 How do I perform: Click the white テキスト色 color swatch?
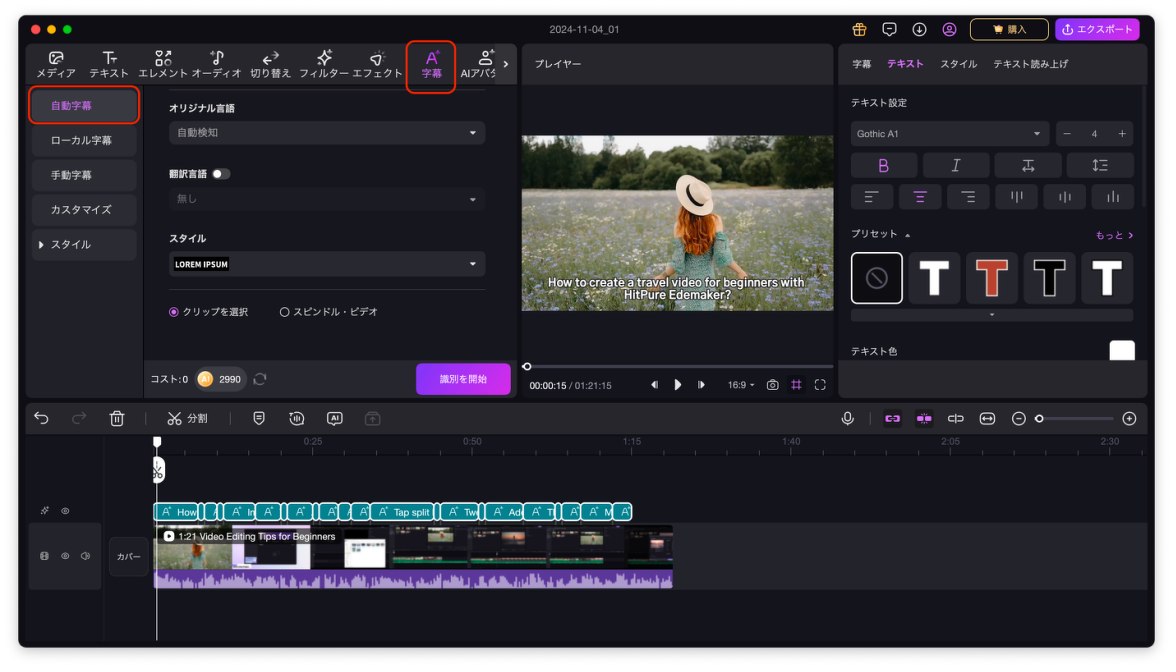coord(1121,351)
